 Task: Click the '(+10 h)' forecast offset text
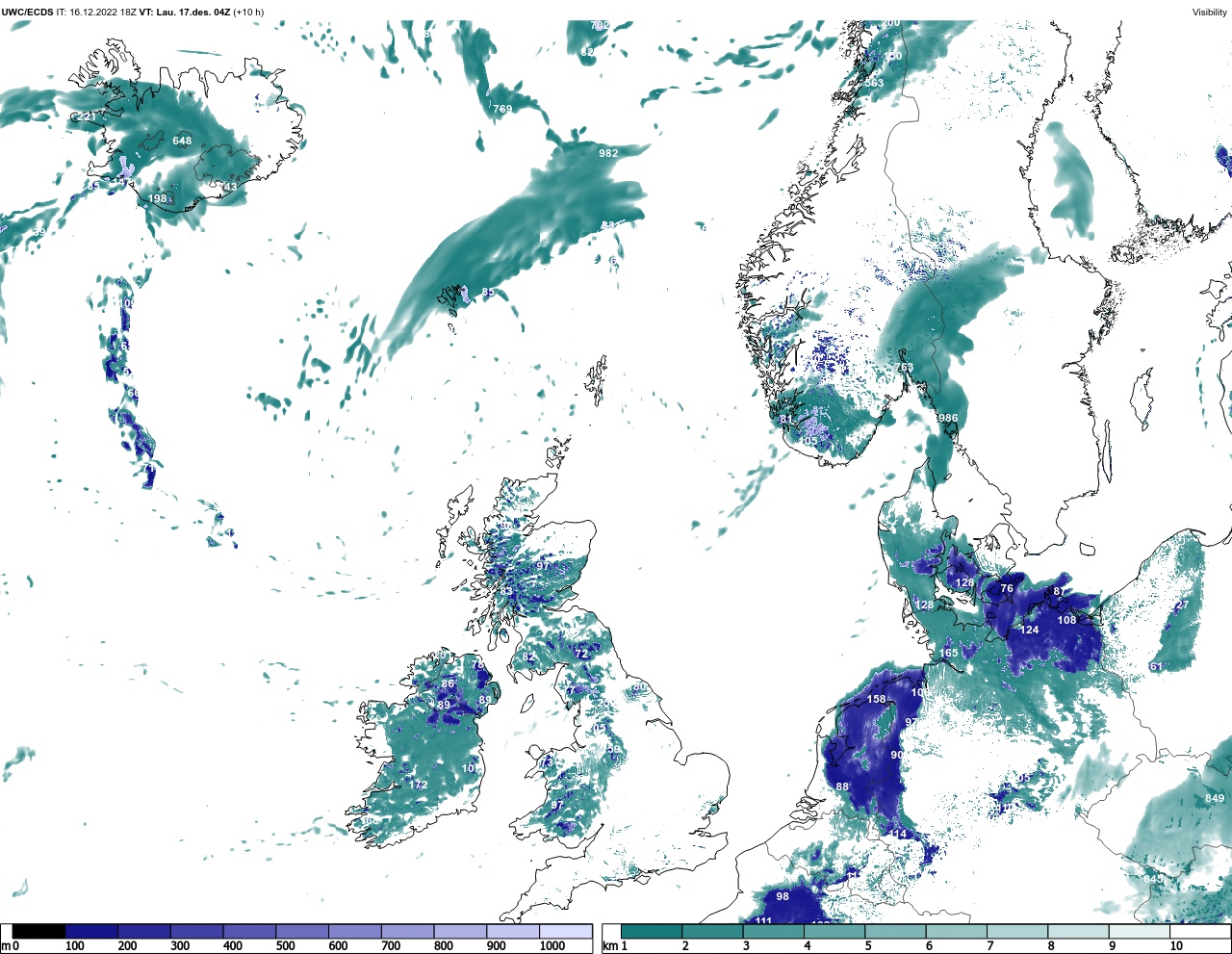click(249, 13)
